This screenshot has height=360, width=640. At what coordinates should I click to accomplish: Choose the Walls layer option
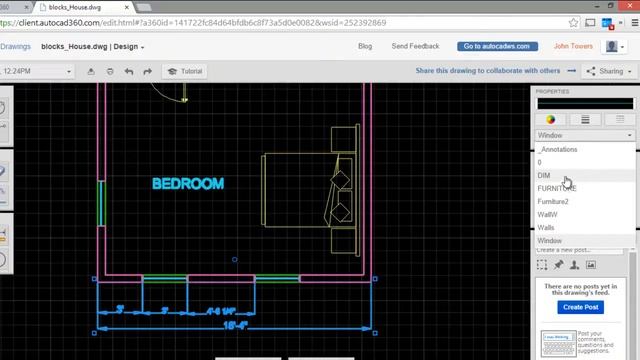point(585,228)
